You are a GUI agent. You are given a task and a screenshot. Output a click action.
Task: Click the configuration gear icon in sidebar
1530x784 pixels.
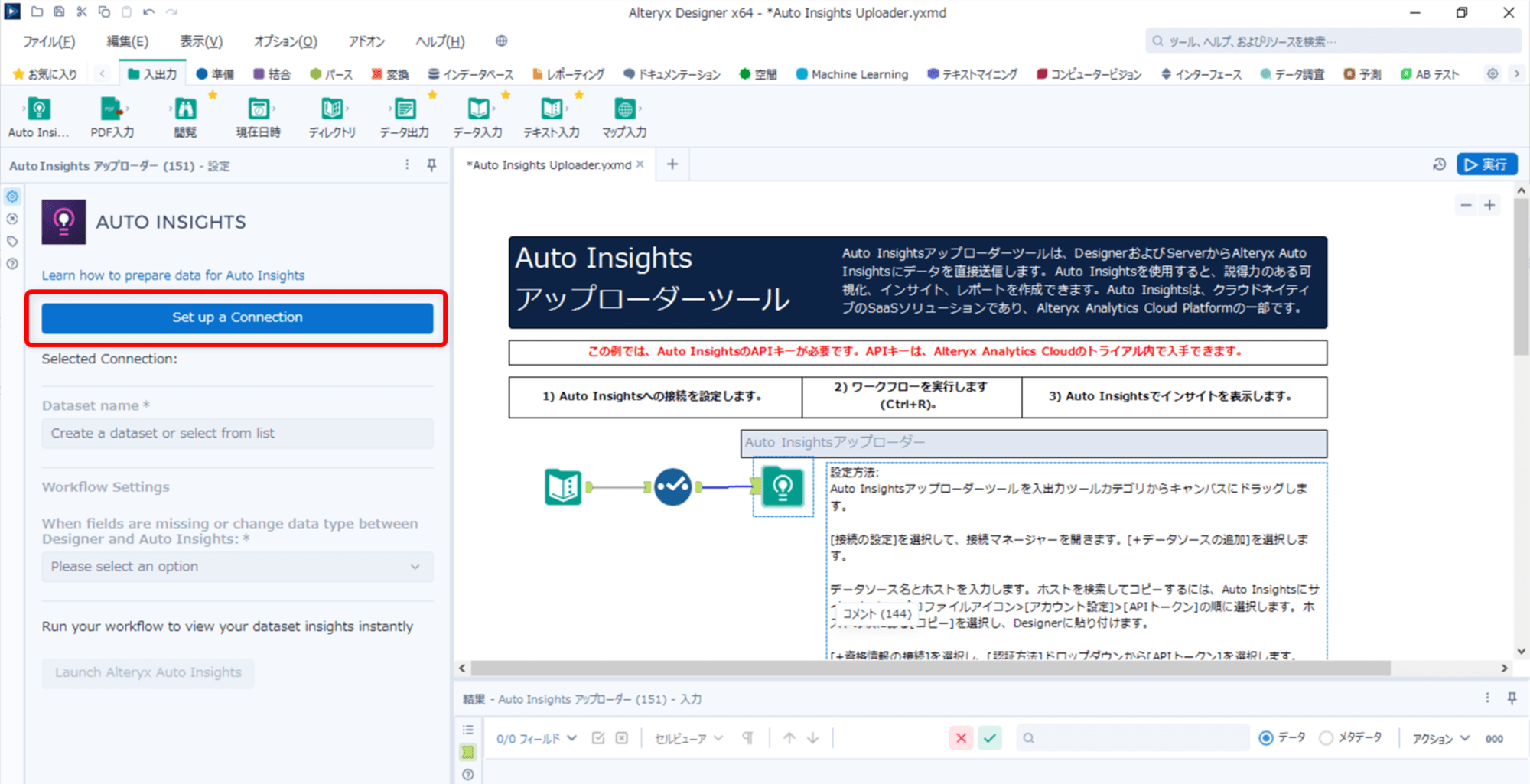click(12, 197)
